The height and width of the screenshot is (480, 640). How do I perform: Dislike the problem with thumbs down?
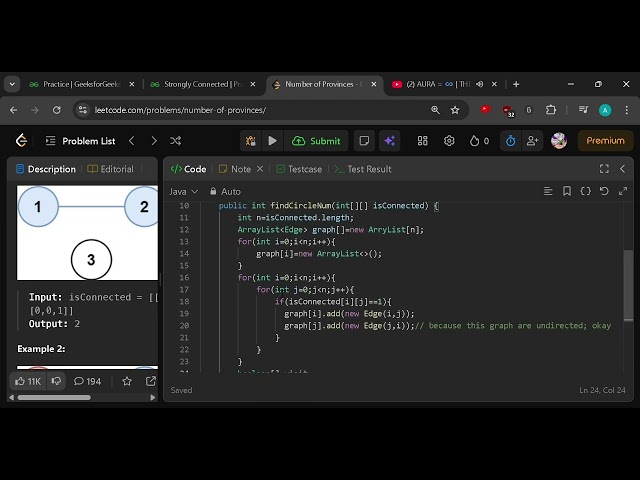pyautogui.click(x=56, y=381)
